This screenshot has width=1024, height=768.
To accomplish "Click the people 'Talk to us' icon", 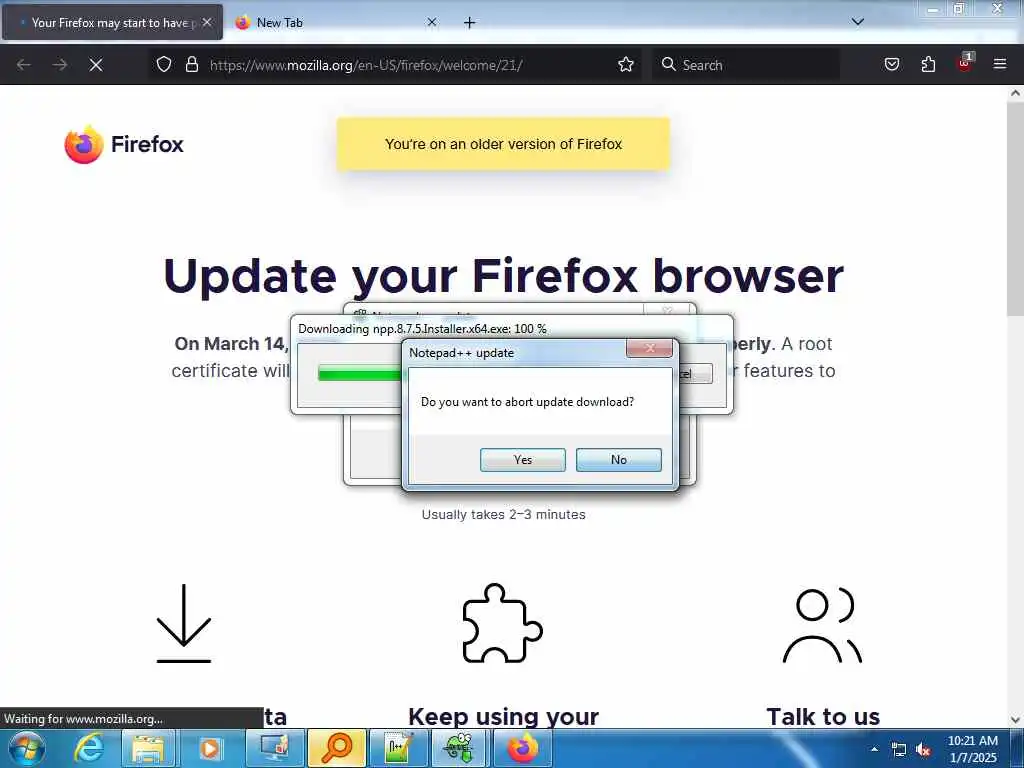I will pos(822,625).
